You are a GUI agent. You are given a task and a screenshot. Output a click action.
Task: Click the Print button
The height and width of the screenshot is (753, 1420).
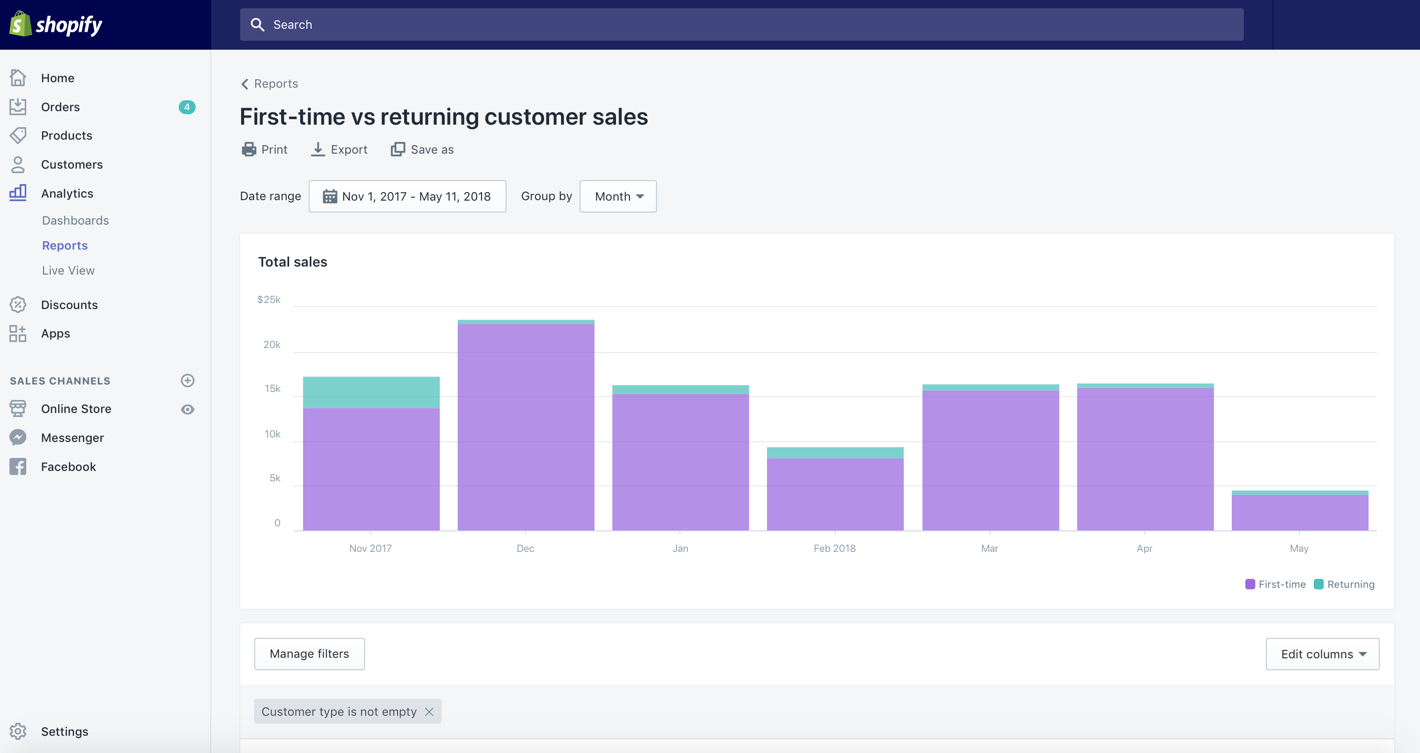[264, 149]
